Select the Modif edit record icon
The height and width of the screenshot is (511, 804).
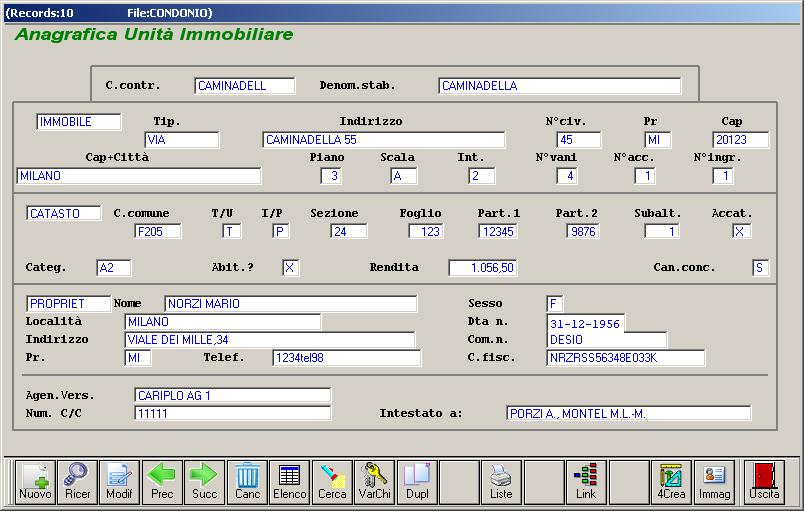point(119,482)
